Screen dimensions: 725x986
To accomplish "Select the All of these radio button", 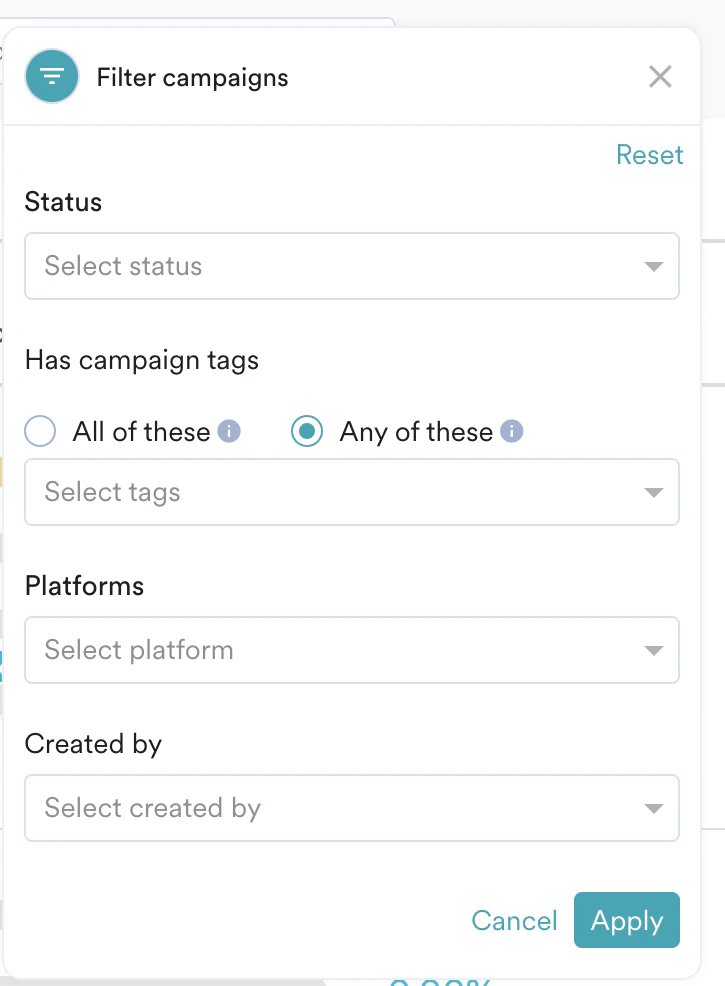I will (40, 431).
